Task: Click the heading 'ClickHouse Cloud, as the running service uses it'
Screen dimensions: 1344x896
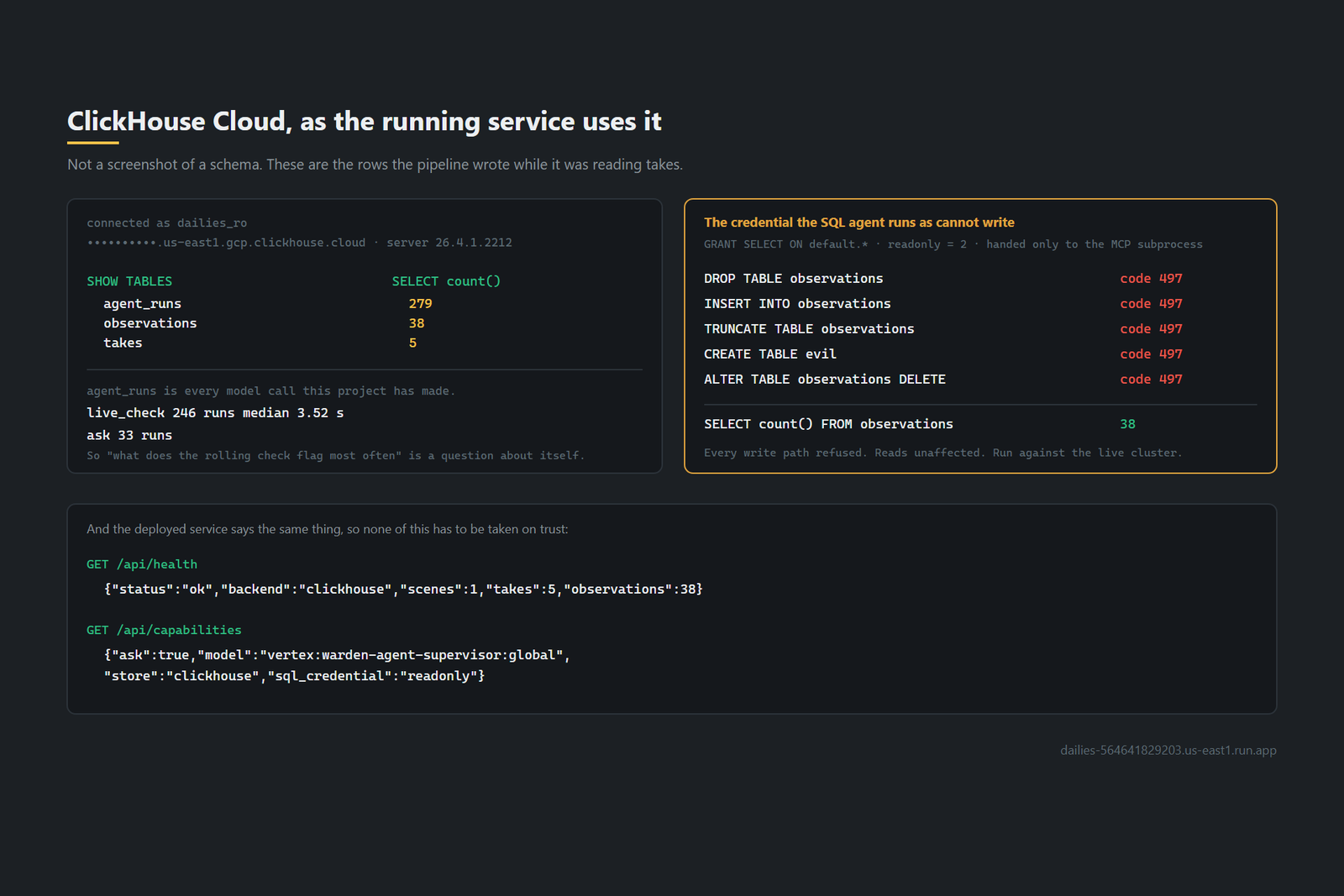Action: (364, 122)
